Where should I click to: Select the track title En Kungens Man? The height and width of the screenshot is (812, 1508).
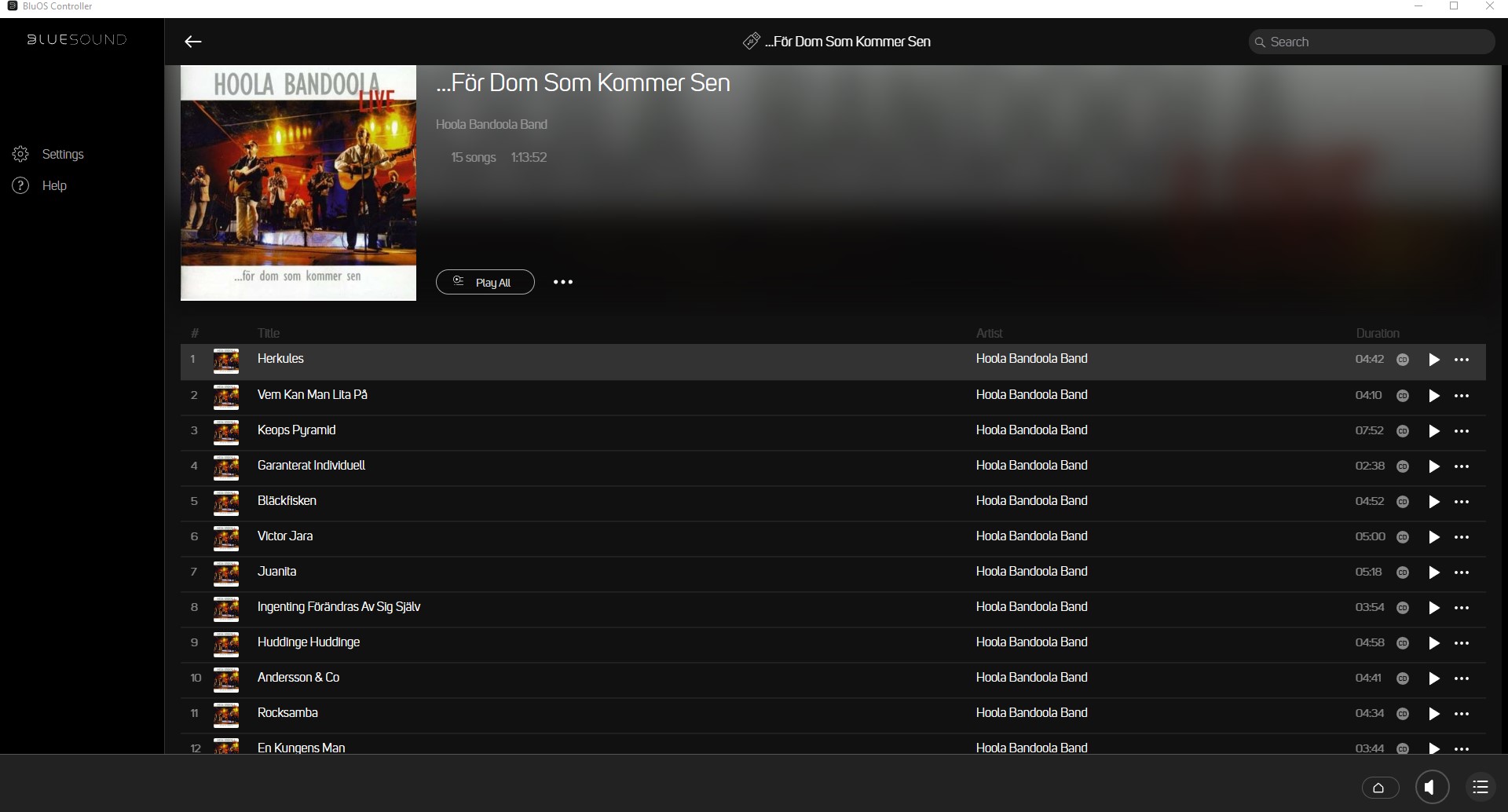pyautogui.click(x=302, y=748)
